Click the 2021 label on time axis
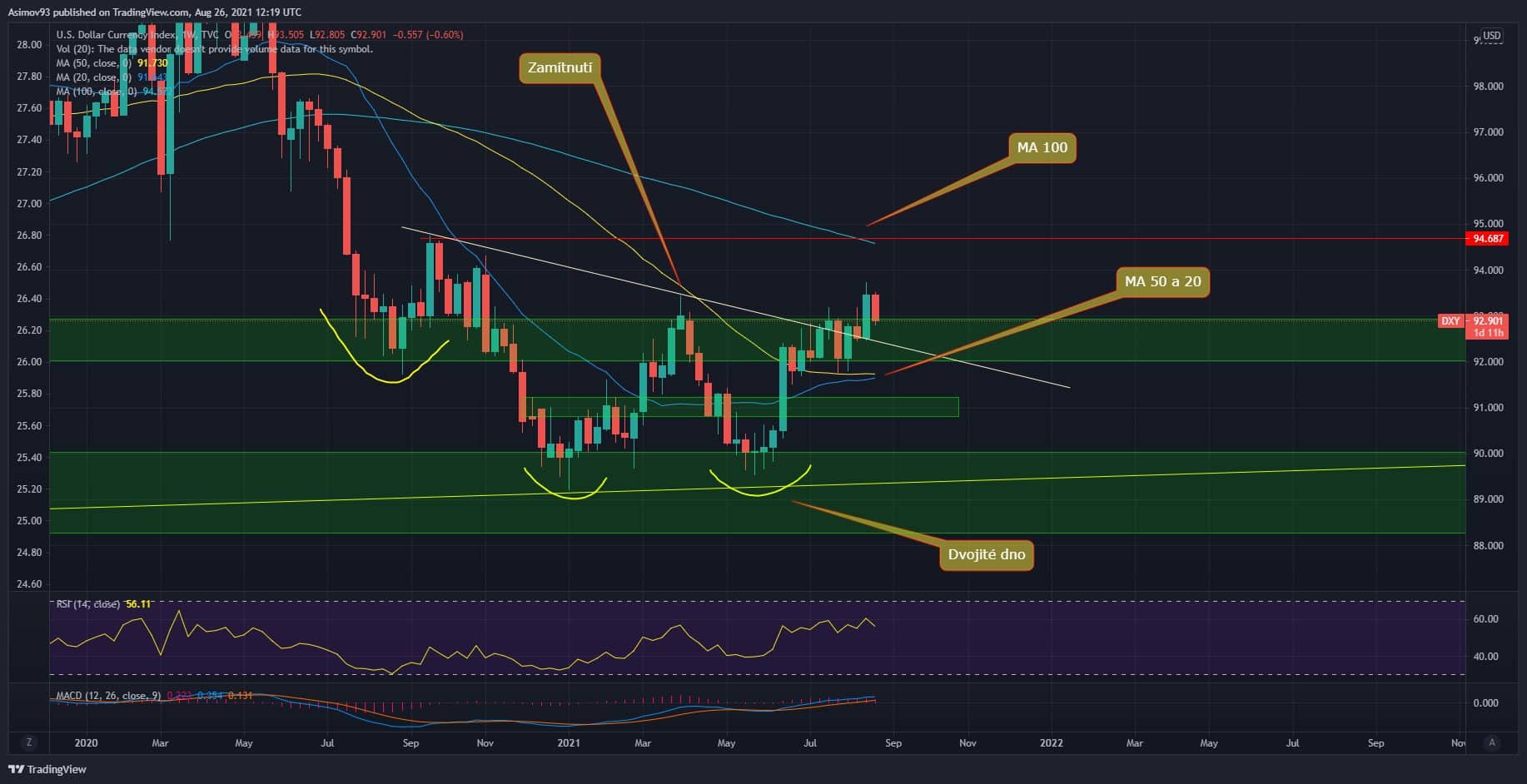This screenshot has height=784, width=1527. (x=569, y=743)
